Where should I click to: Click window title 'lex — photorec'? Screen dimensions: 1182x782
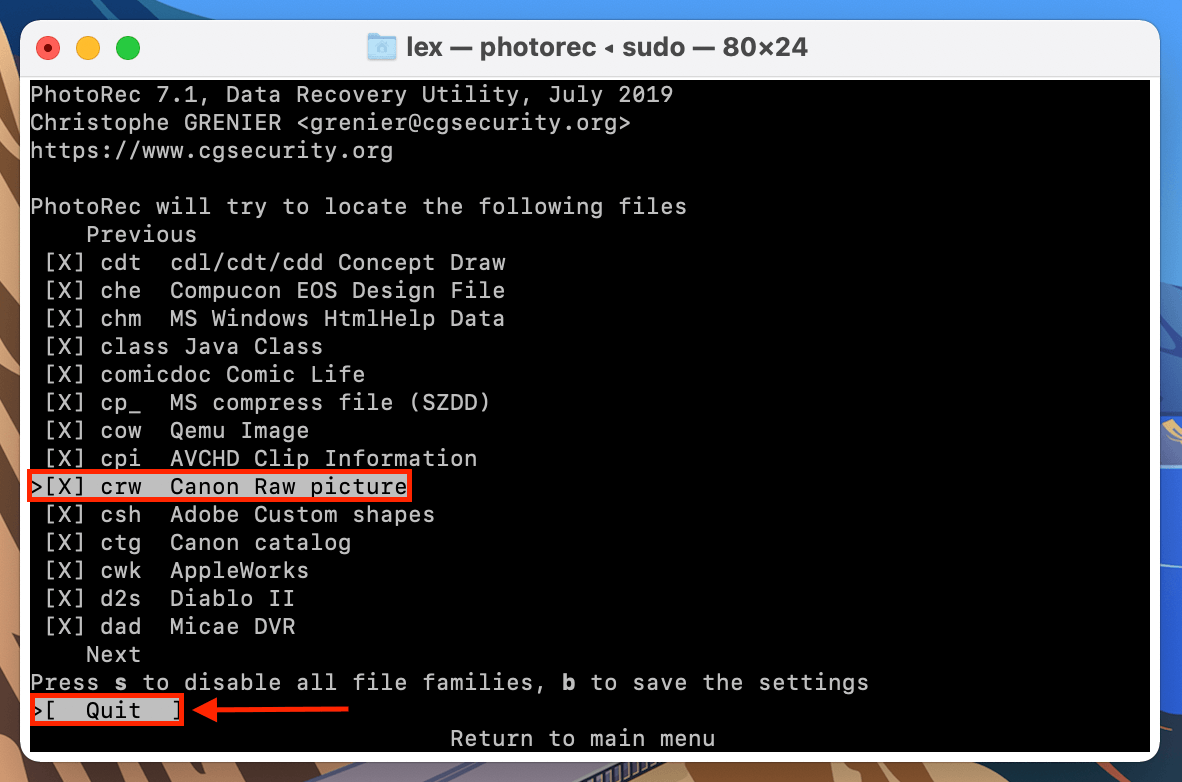point(606,47)
